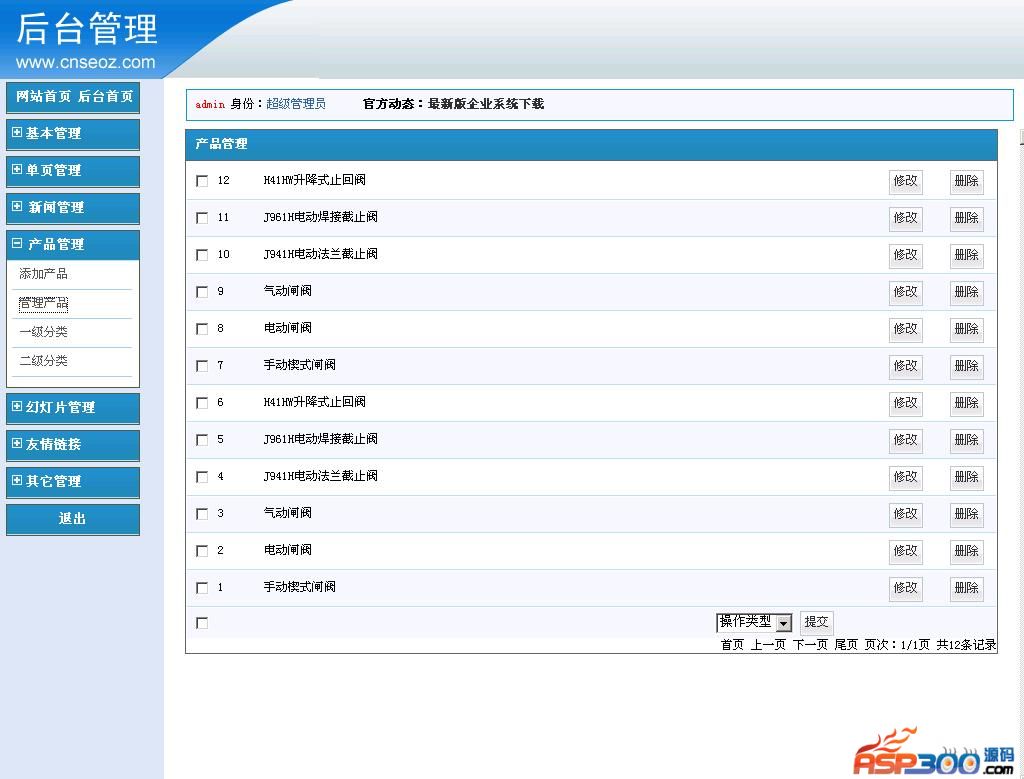Click 删除 for product 6

[x=967, y=403]
